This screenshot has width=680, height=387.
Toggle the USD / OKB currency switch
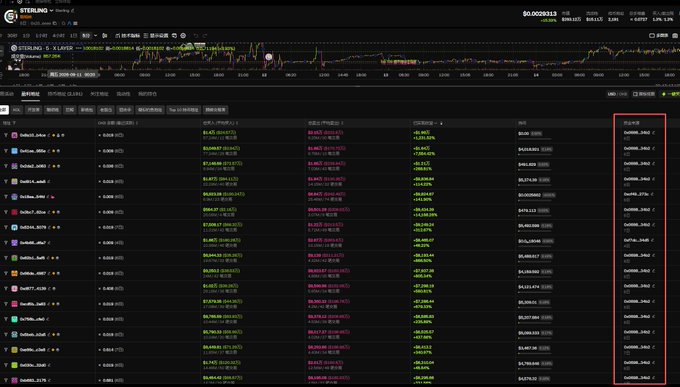point(618,94)
